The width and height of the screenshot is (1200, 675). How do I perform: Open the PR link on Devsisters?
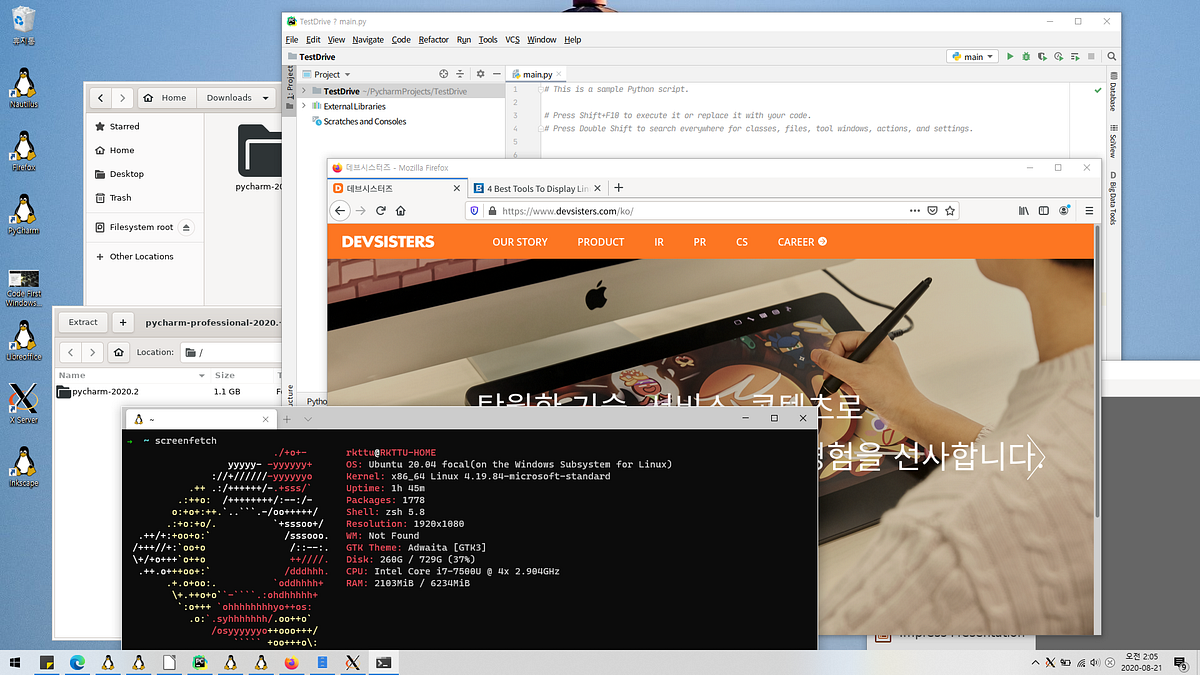[700, 242]
